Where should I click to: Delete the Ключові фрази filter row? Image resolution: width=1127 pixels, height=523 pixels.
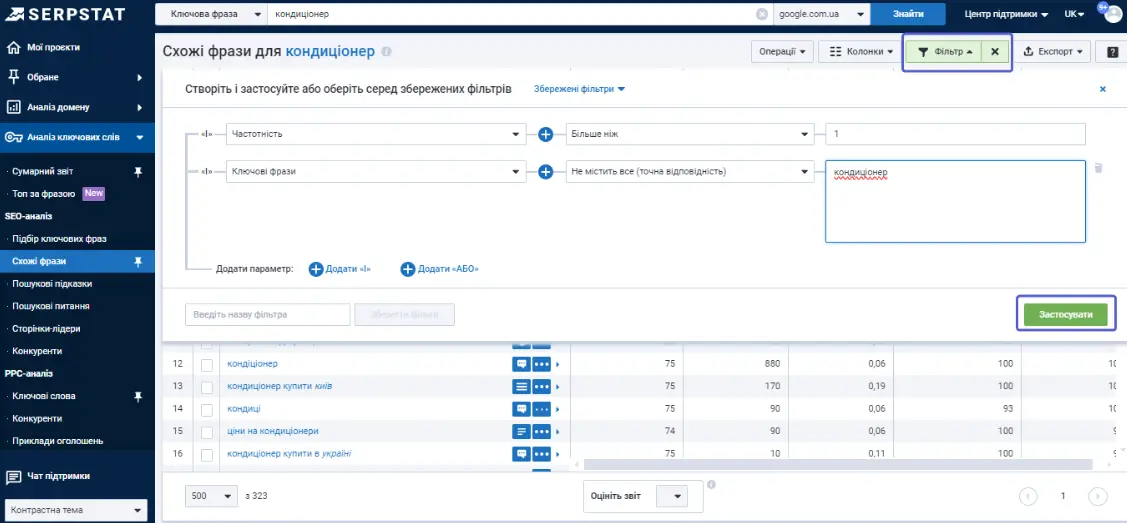1098,167
